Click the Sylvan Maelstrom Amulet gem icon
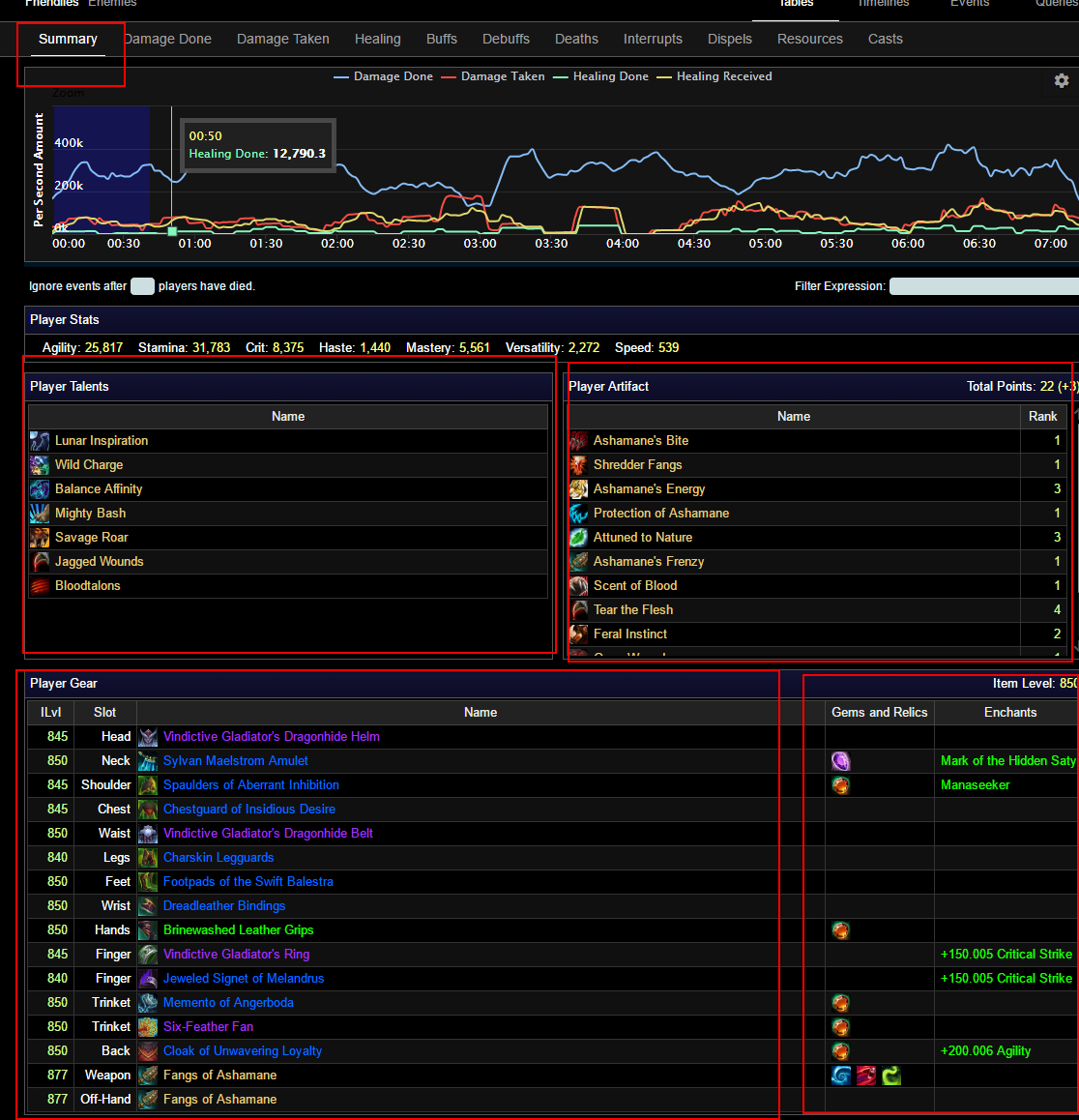The width and height of the screenshot is (1079, 1120). pos(840,761)
